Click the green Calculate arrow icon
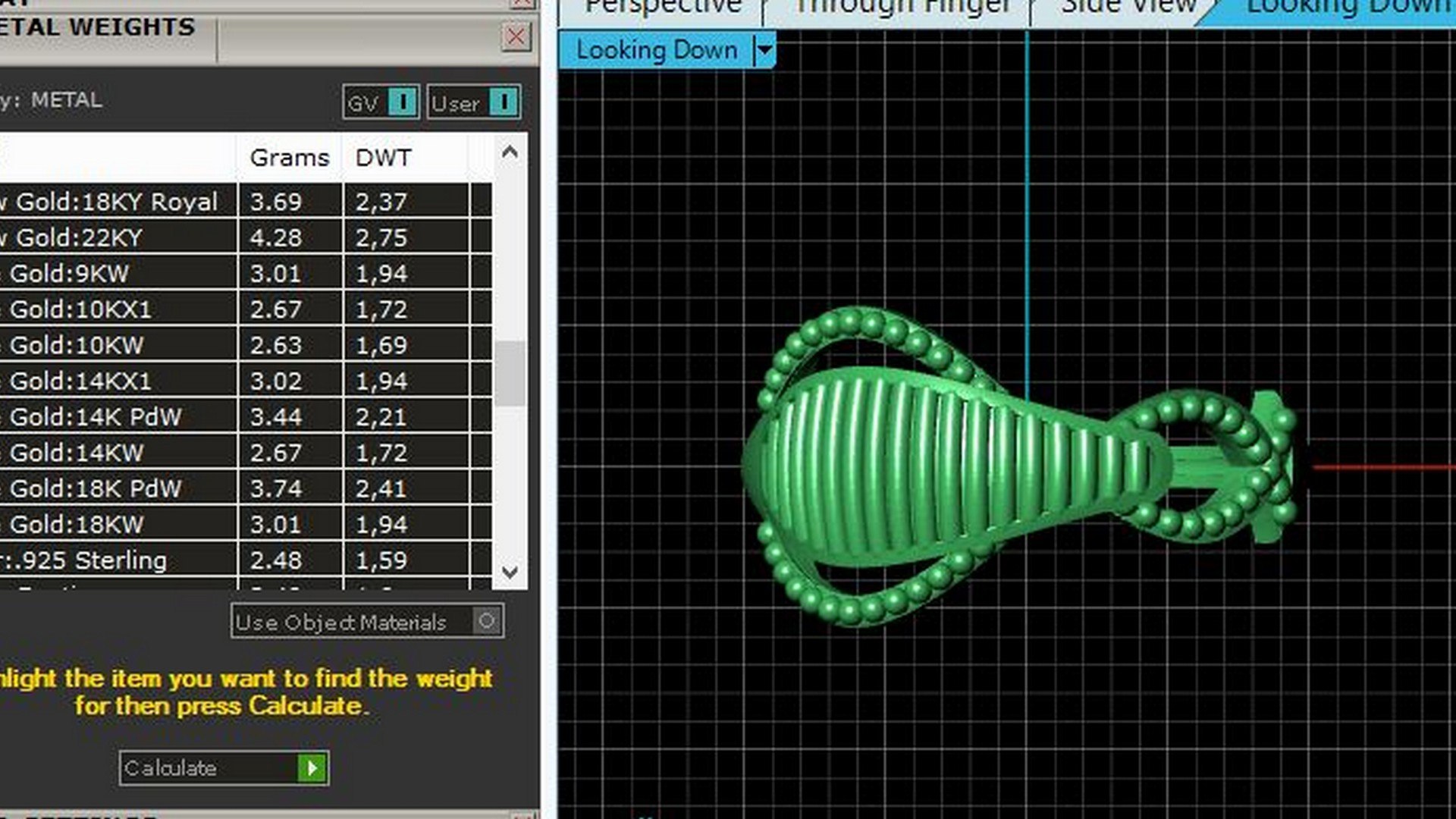Viewport: 1456px width, 819px height. (x=312, y=768)
